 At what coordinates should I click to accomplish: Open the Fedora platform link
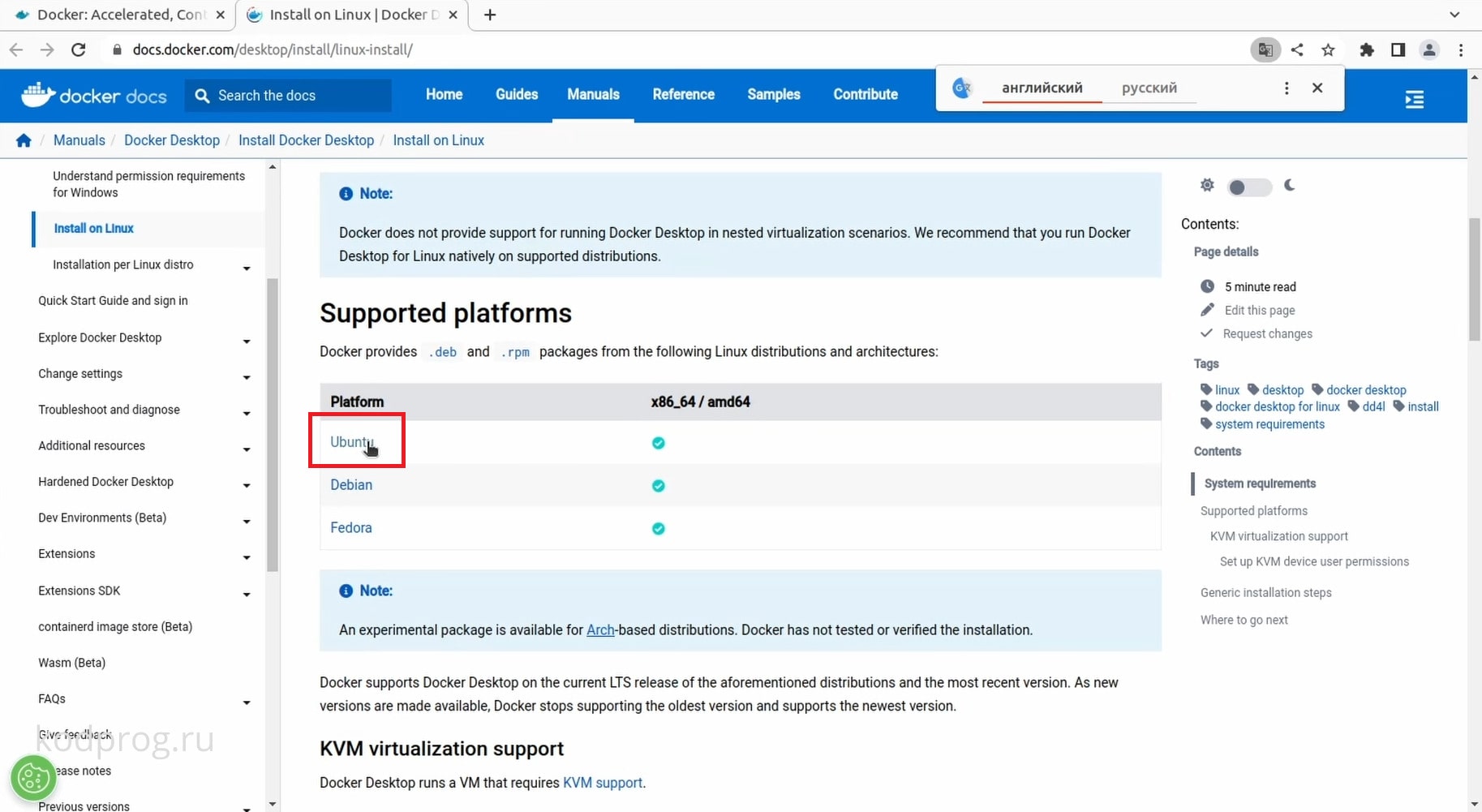coord(351,527)
